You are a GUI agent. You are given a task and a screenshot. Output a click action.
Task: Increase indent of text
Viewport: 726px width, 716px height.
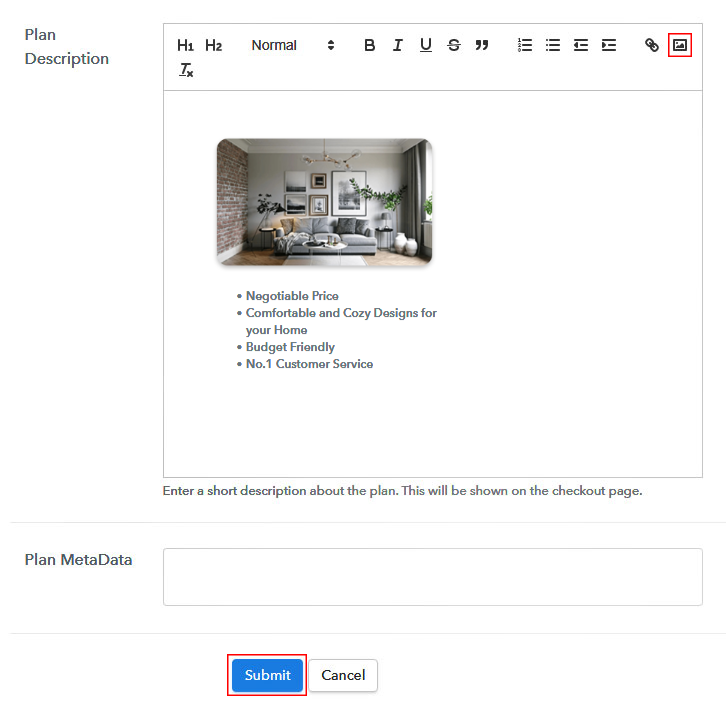tap(609, 45)
